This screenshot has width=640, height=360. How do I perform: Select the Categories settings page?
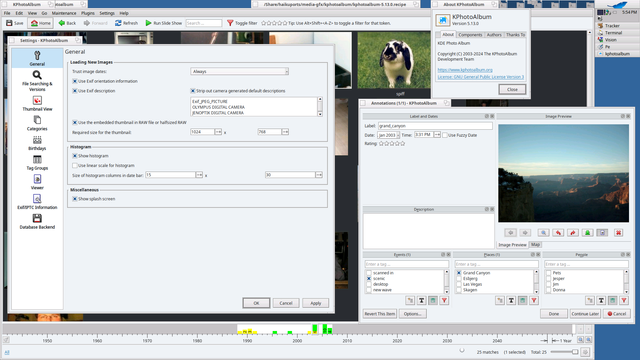[x=37, y=123]
